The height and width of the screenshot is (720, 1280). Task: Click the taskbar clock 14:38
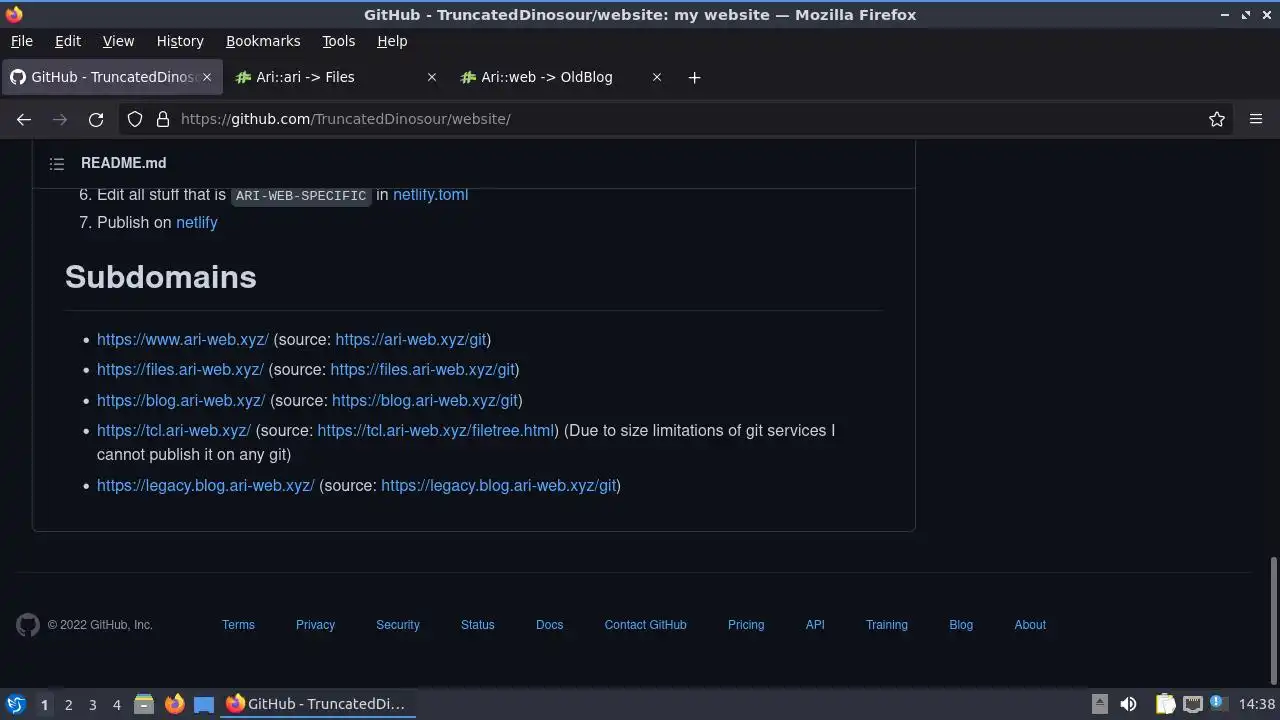click(1257, 704)
